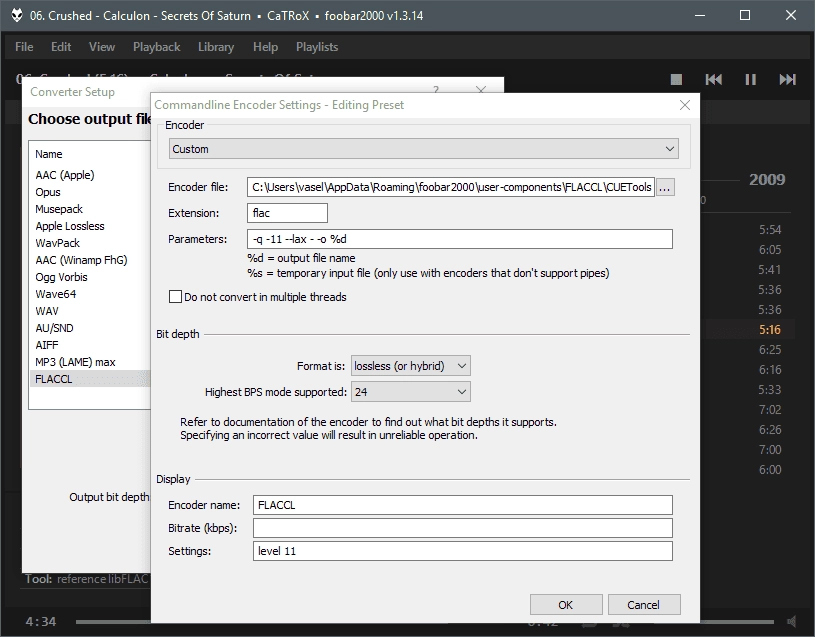Select FLACCL in format list
The width and height of the screenshot is (815, 637).
coord(91,379)
